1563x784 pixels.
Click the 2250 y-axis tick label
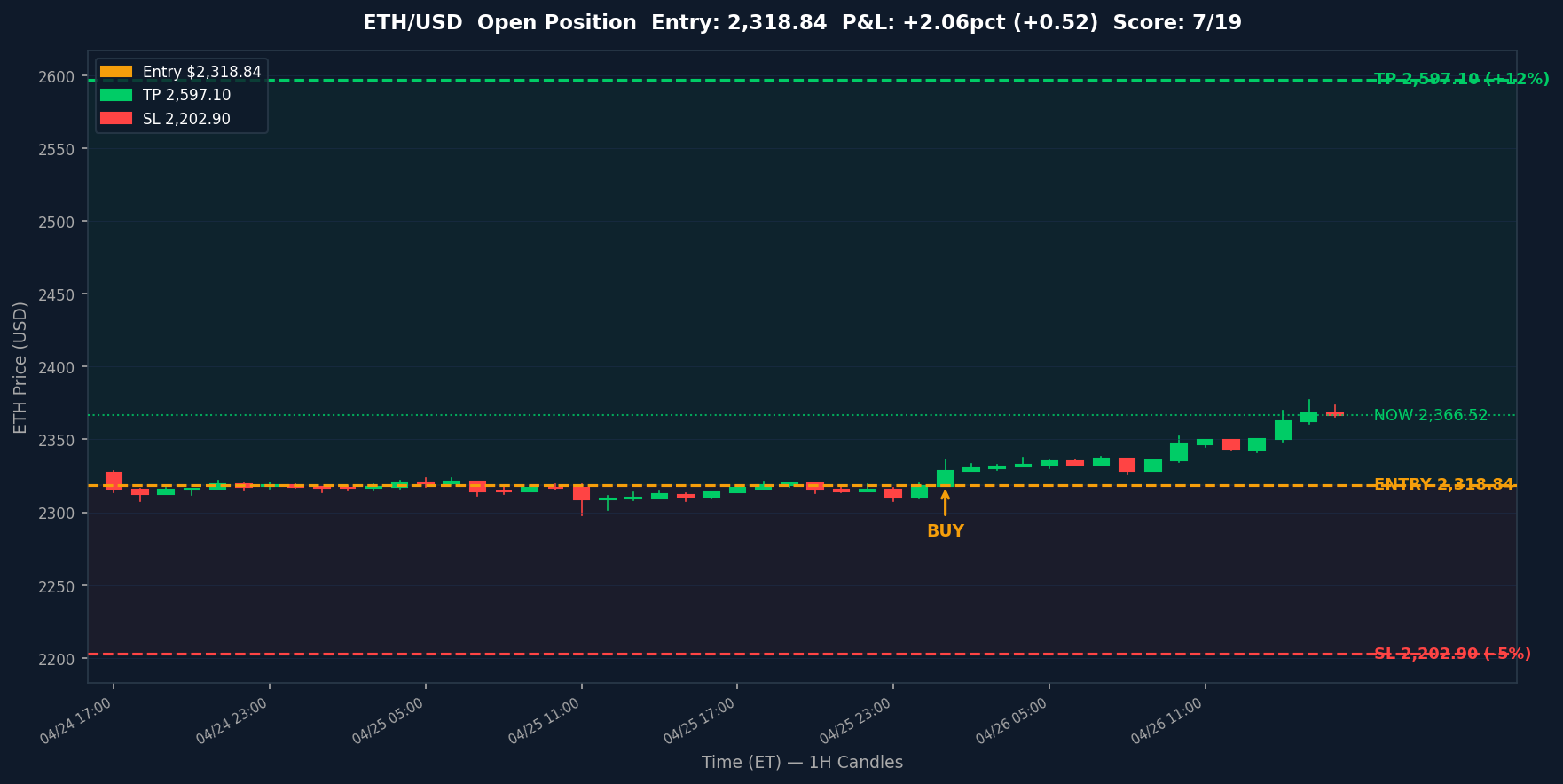tap(56, 587)
